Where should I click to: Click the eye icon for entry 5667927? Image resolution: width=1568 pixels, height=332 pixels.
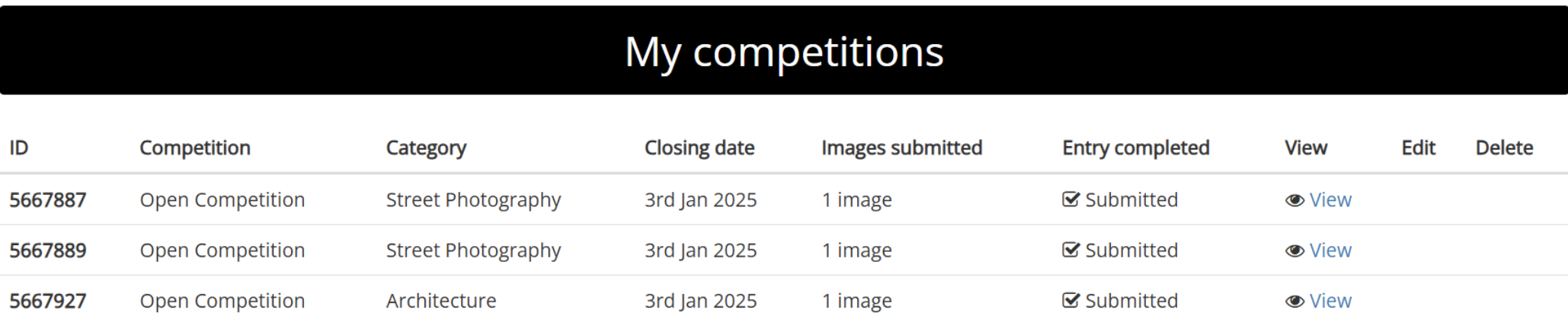[x=1294, y=302]
